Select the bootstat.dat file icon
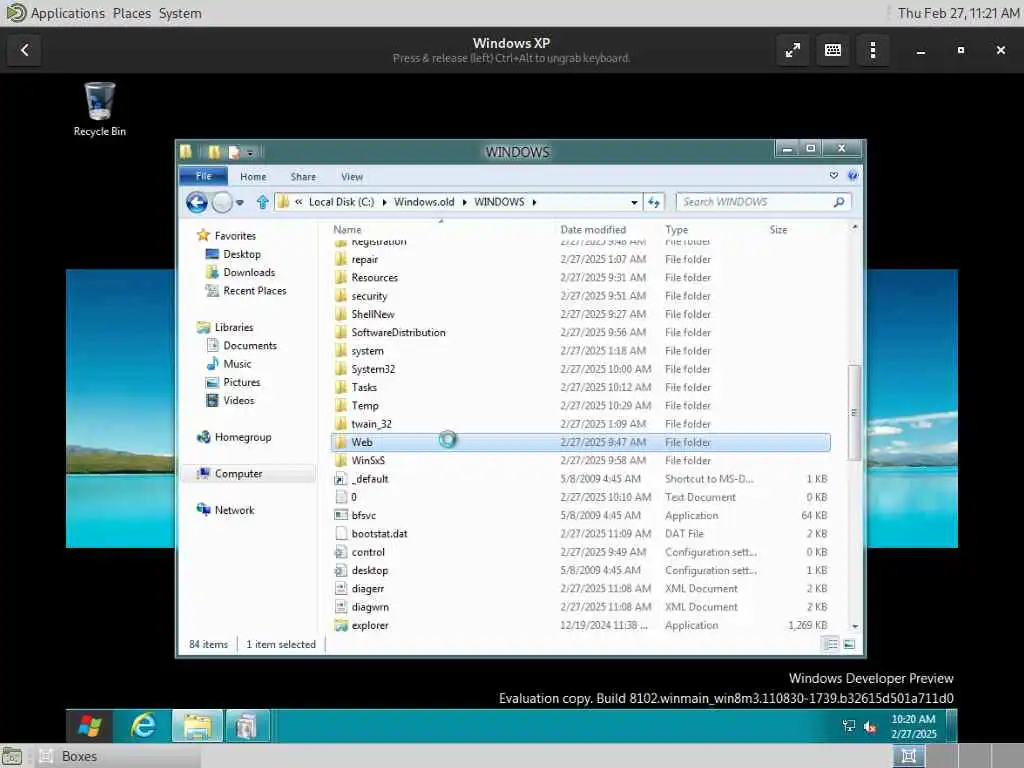 click(x=340, y=534)
